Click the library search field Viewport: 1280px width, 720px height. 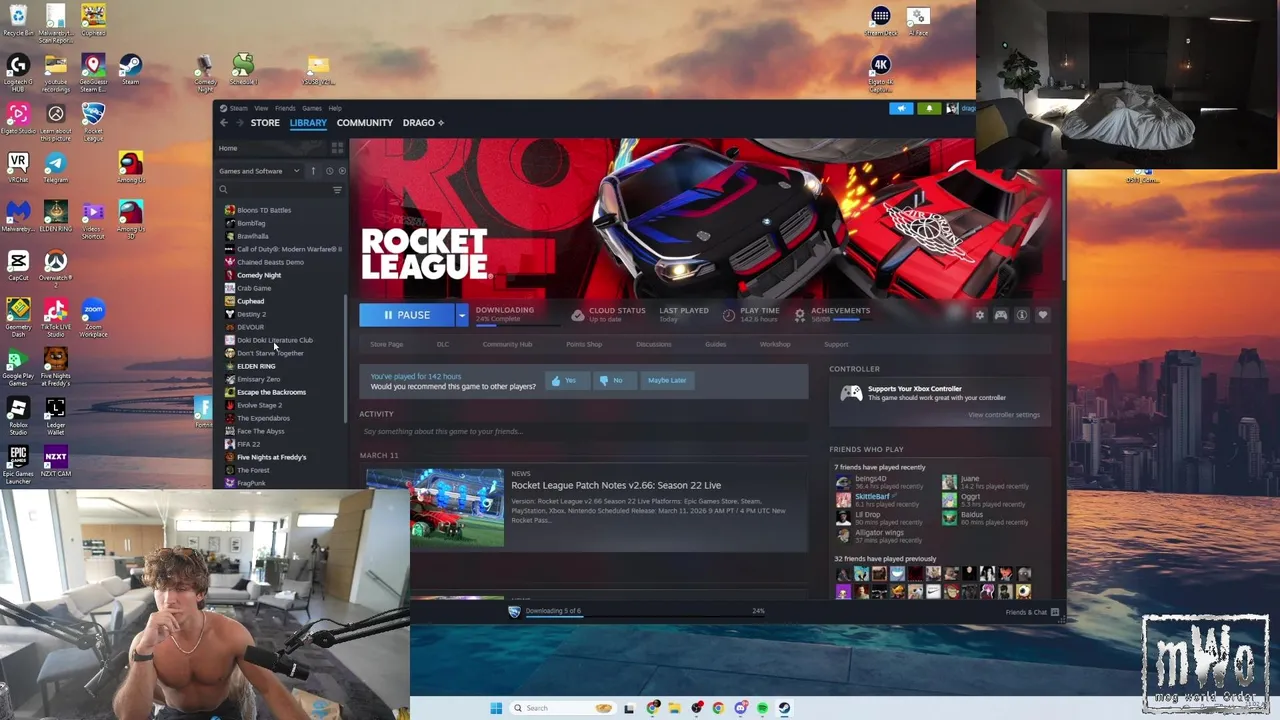[x=275, y=189]
